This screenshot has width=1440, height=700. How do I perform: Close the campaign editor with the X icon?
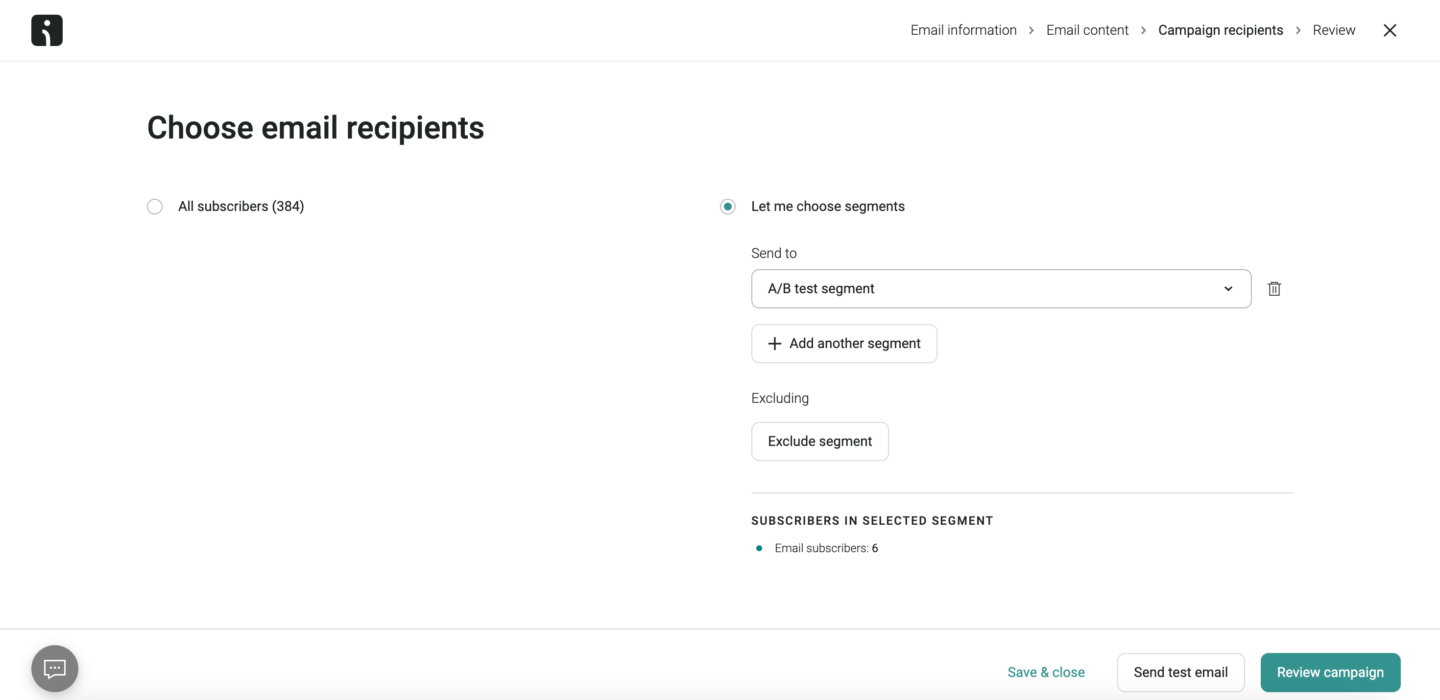pyautogui.click(x=1389, y=30)
